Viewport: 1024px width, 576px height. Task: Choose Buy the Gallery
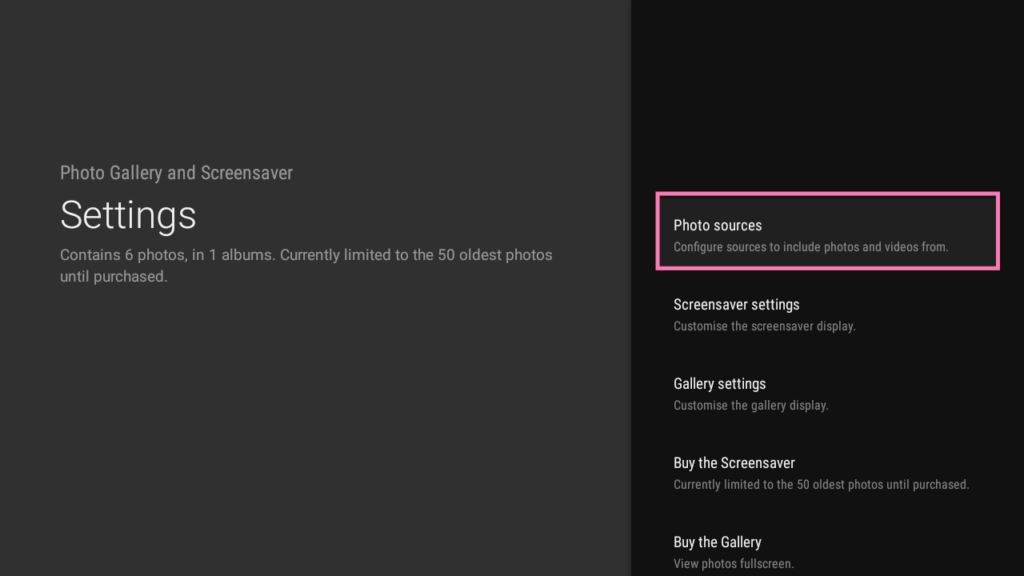(827, 552)
